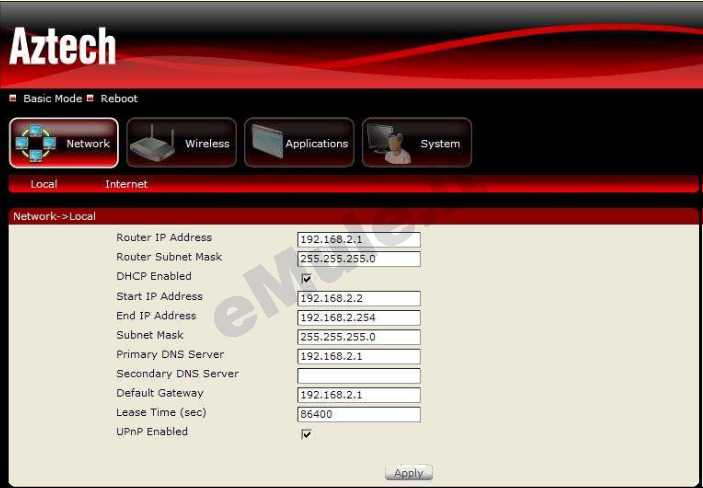Image resolution: width=703 pixels, height=488 pixels.
Task: Click the Start IP Address field
Action: pyautogui.click(x=359, y=298)
